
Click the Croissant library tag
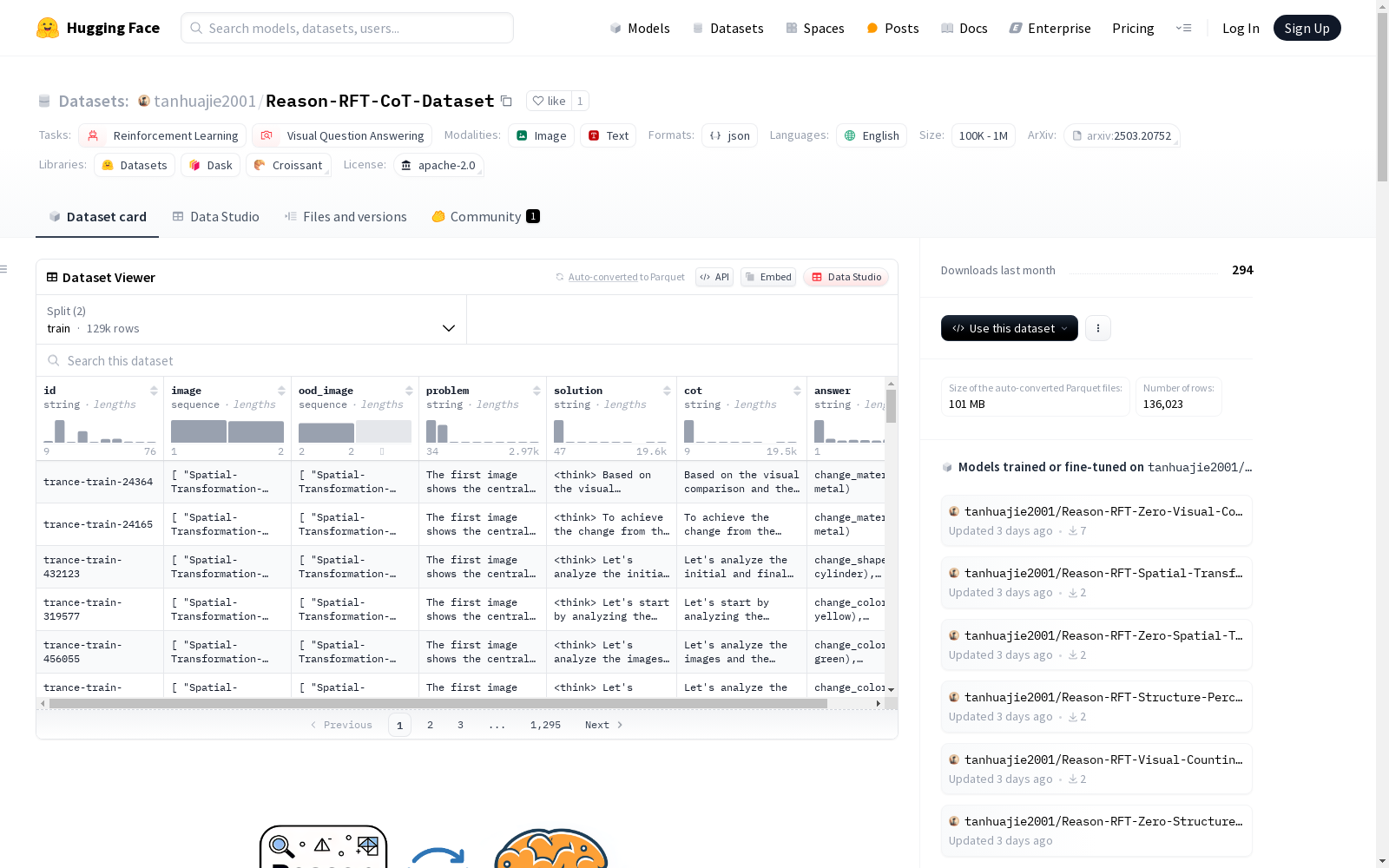pos(288,165)
